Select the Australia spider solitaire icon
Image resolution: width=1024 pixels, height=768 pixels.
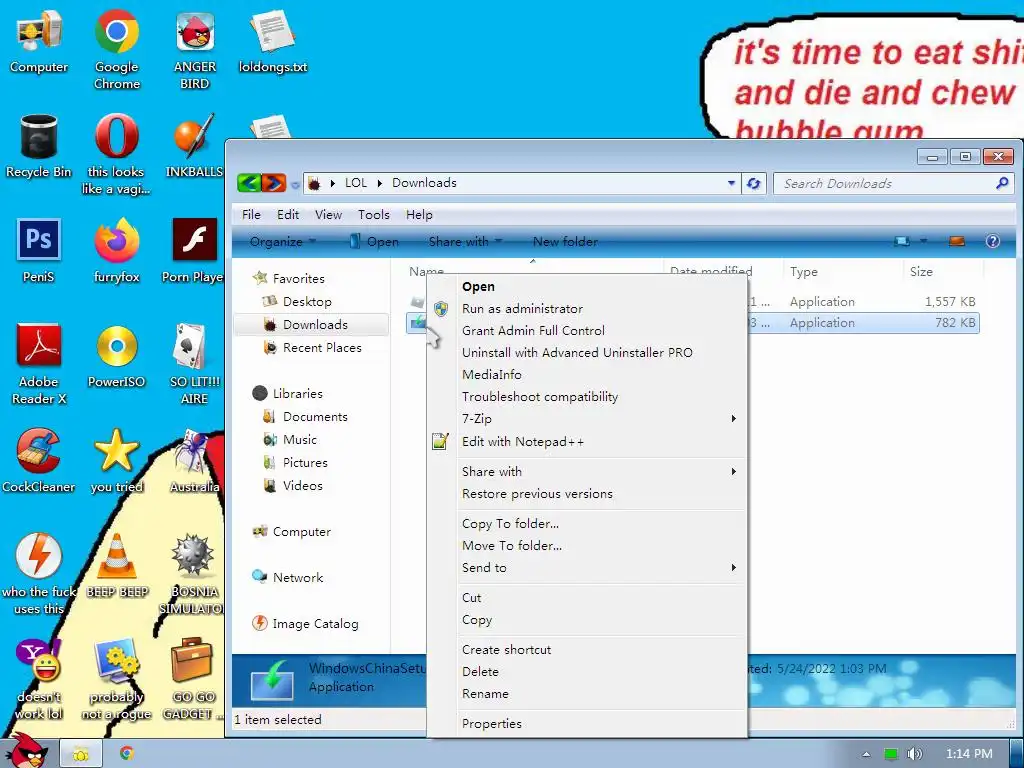point(195,461)
